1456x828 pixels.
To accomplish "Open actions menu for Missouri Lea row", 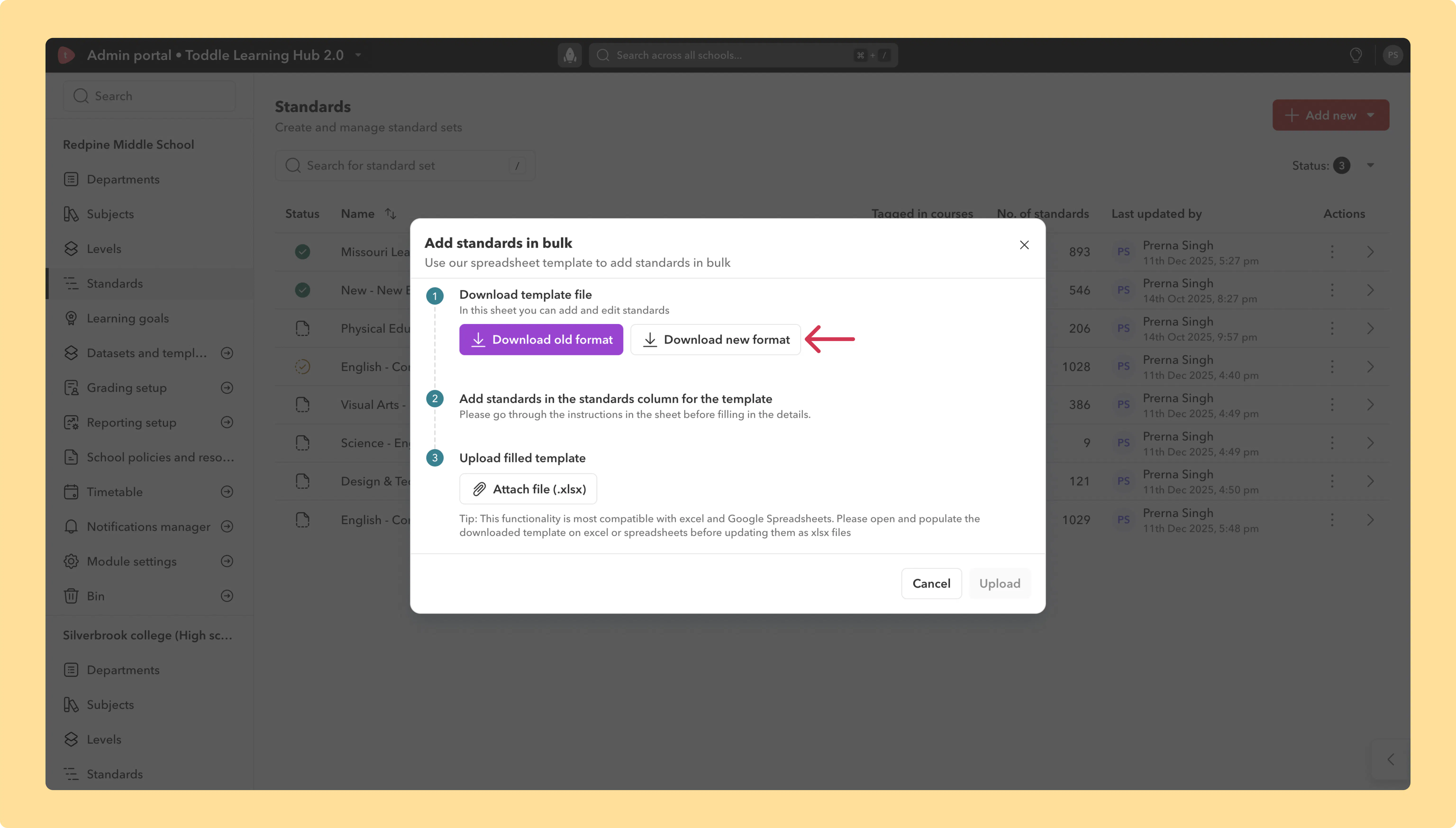I will pos(1332,252).
